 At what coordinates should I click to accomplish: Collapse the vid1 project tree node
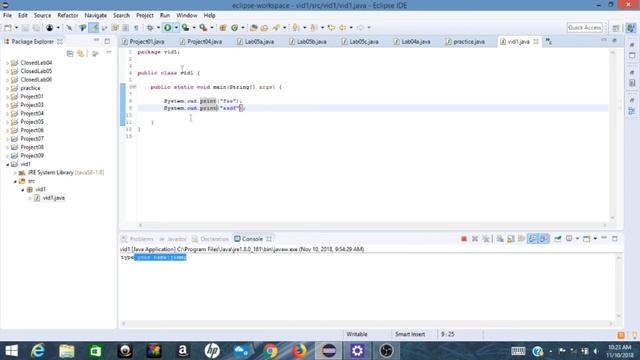[7, 164]
